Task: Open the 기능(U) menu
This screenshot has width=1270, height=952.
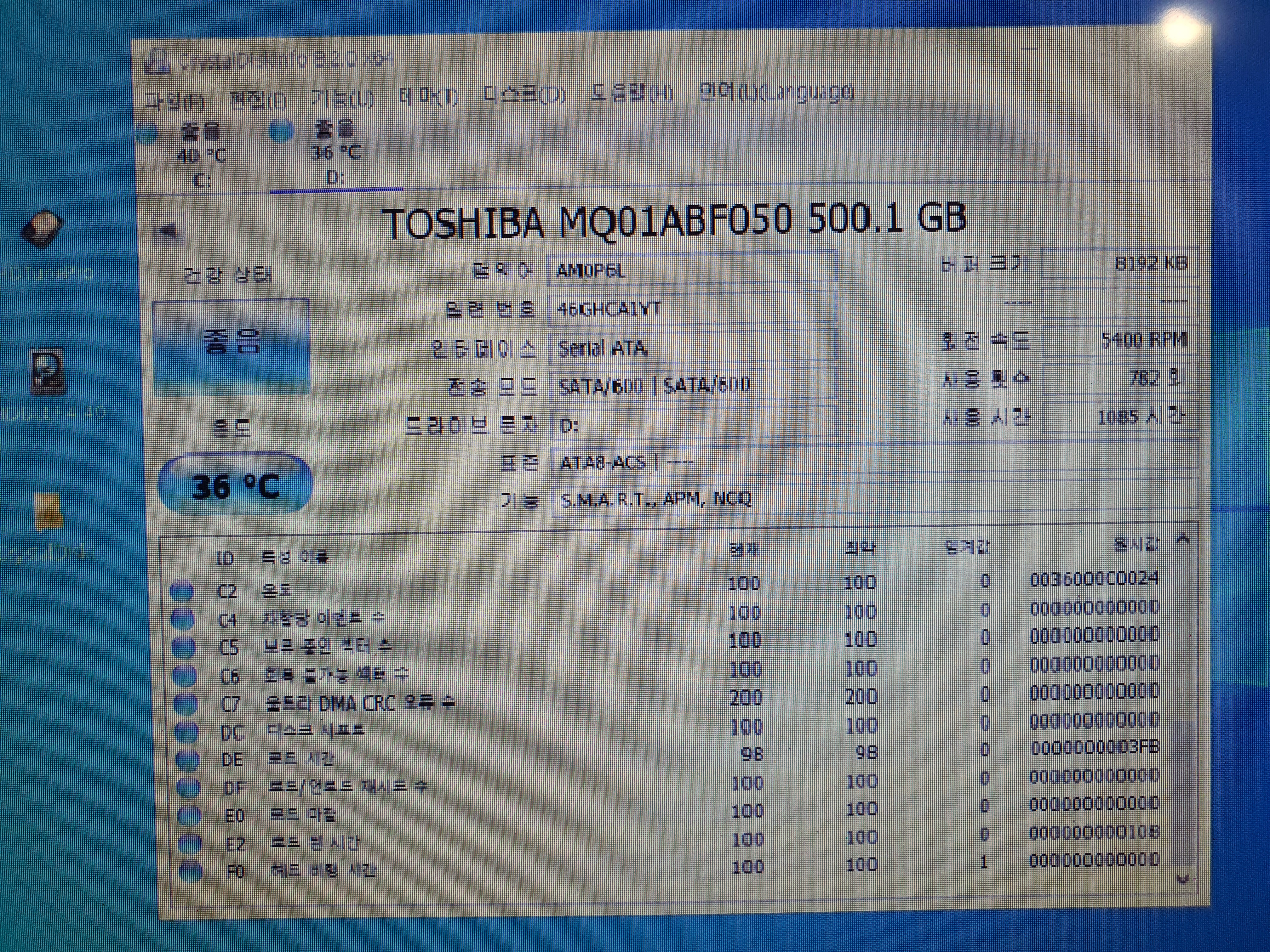Action: [343, 99]
